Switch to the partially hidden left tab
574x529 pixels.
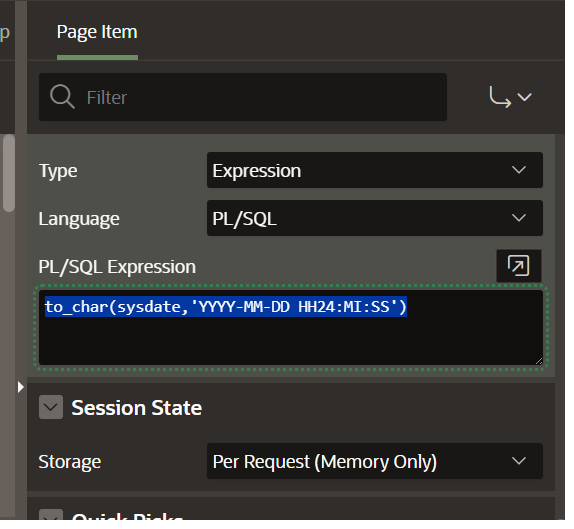click(x=5, y=33)
